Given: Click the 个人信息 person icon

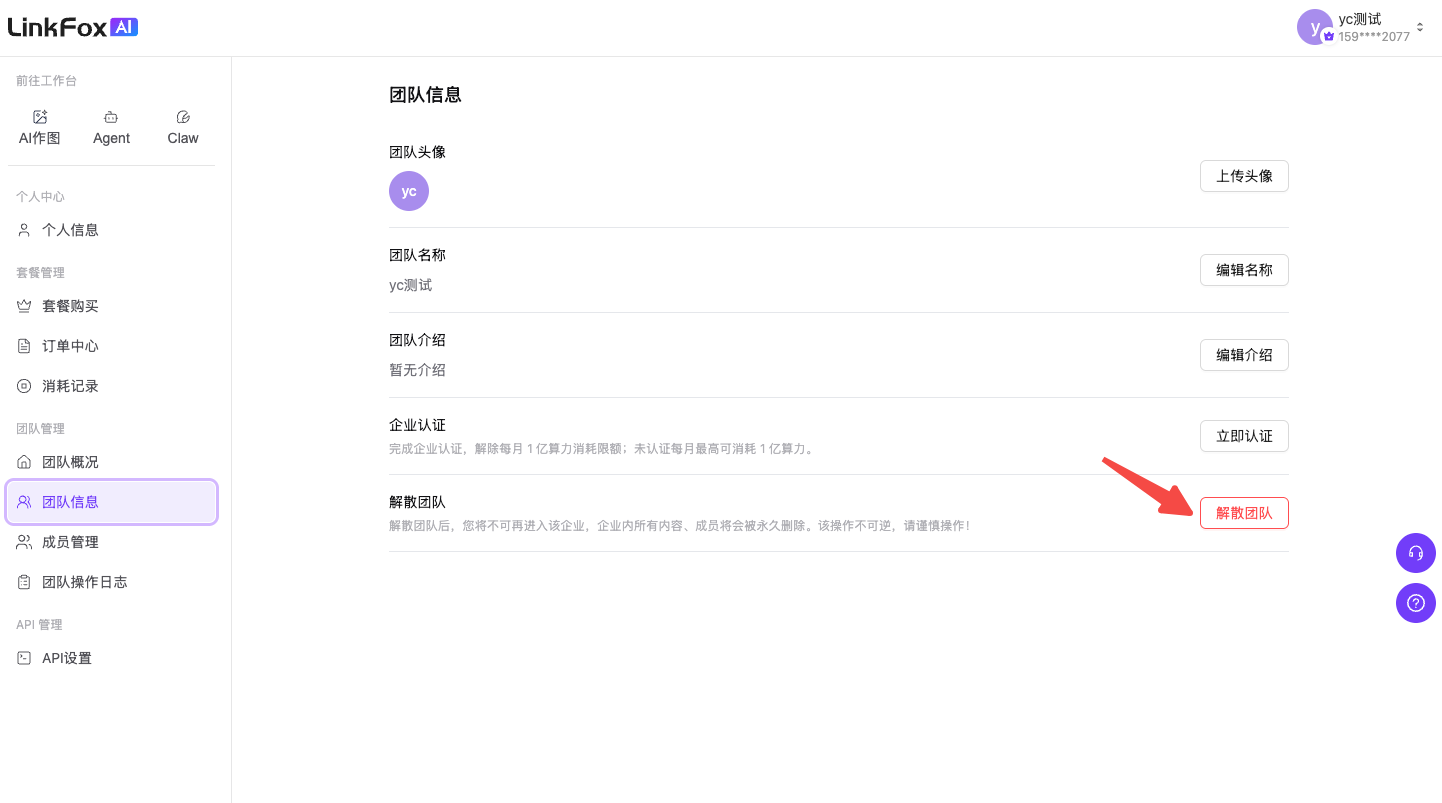Looking at the screenshot, I should [25, 230].
